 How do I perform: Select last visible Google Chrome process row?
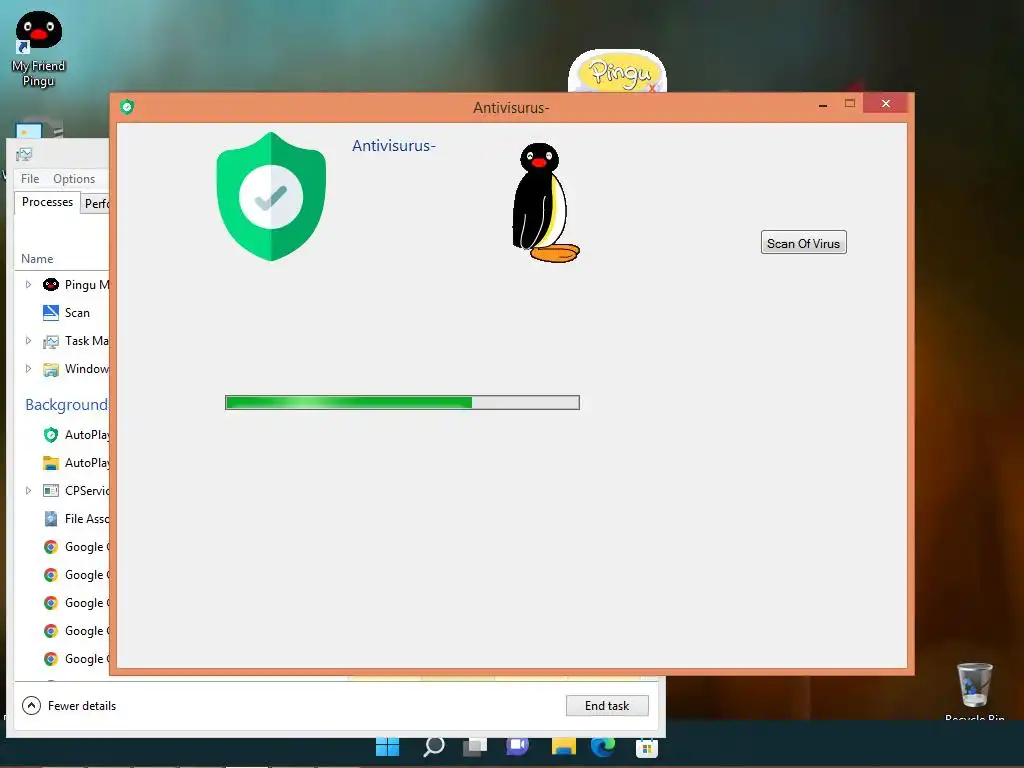[62, 659]
